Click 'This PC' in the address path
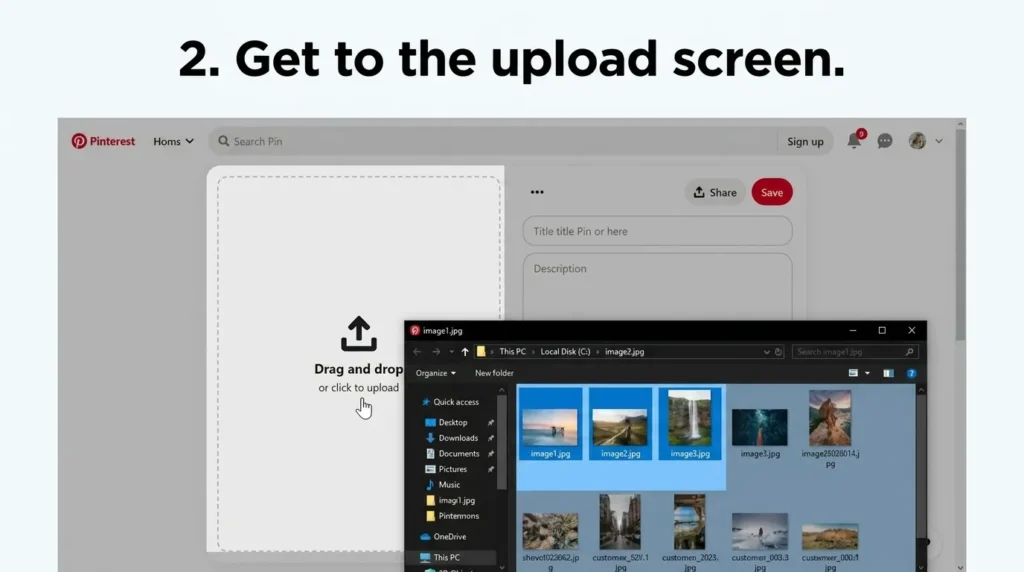The width and height of the screenshot is (1024, 572). pyautogui.click(x=512, y=351)
